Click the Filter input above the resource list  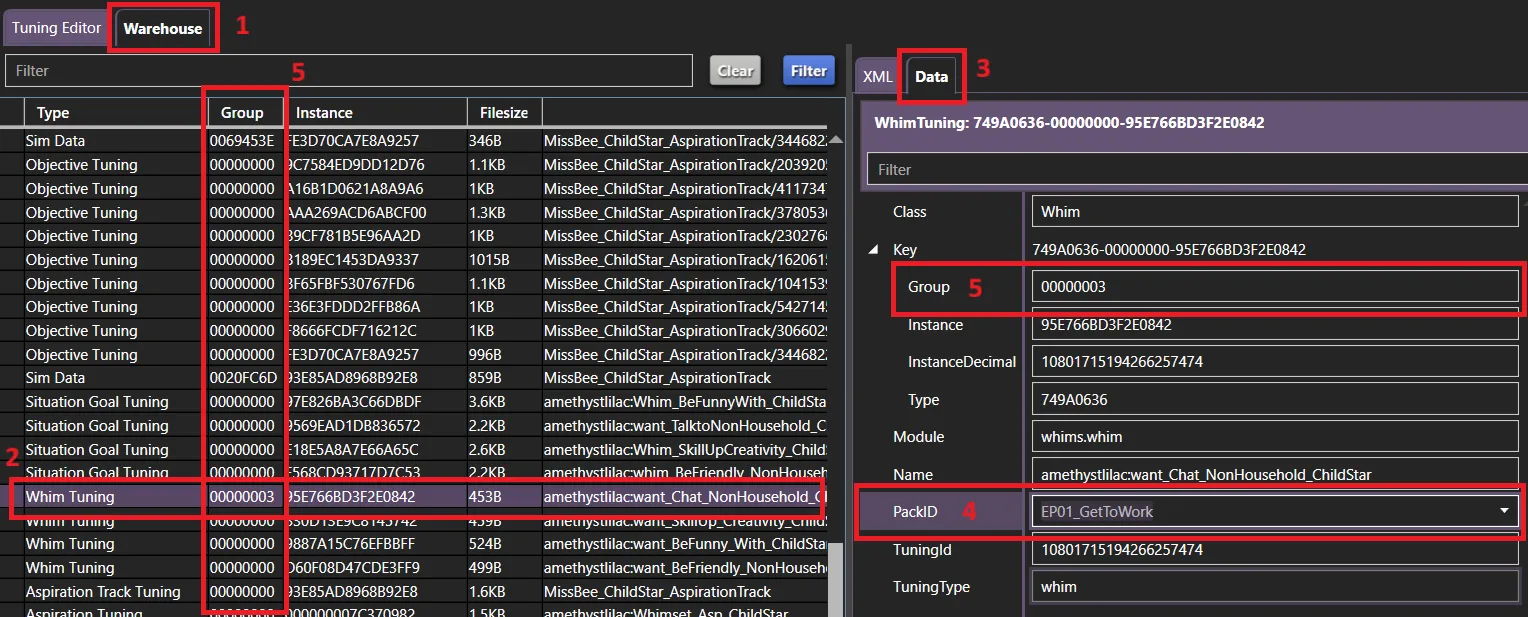click(x=350, y=70)
